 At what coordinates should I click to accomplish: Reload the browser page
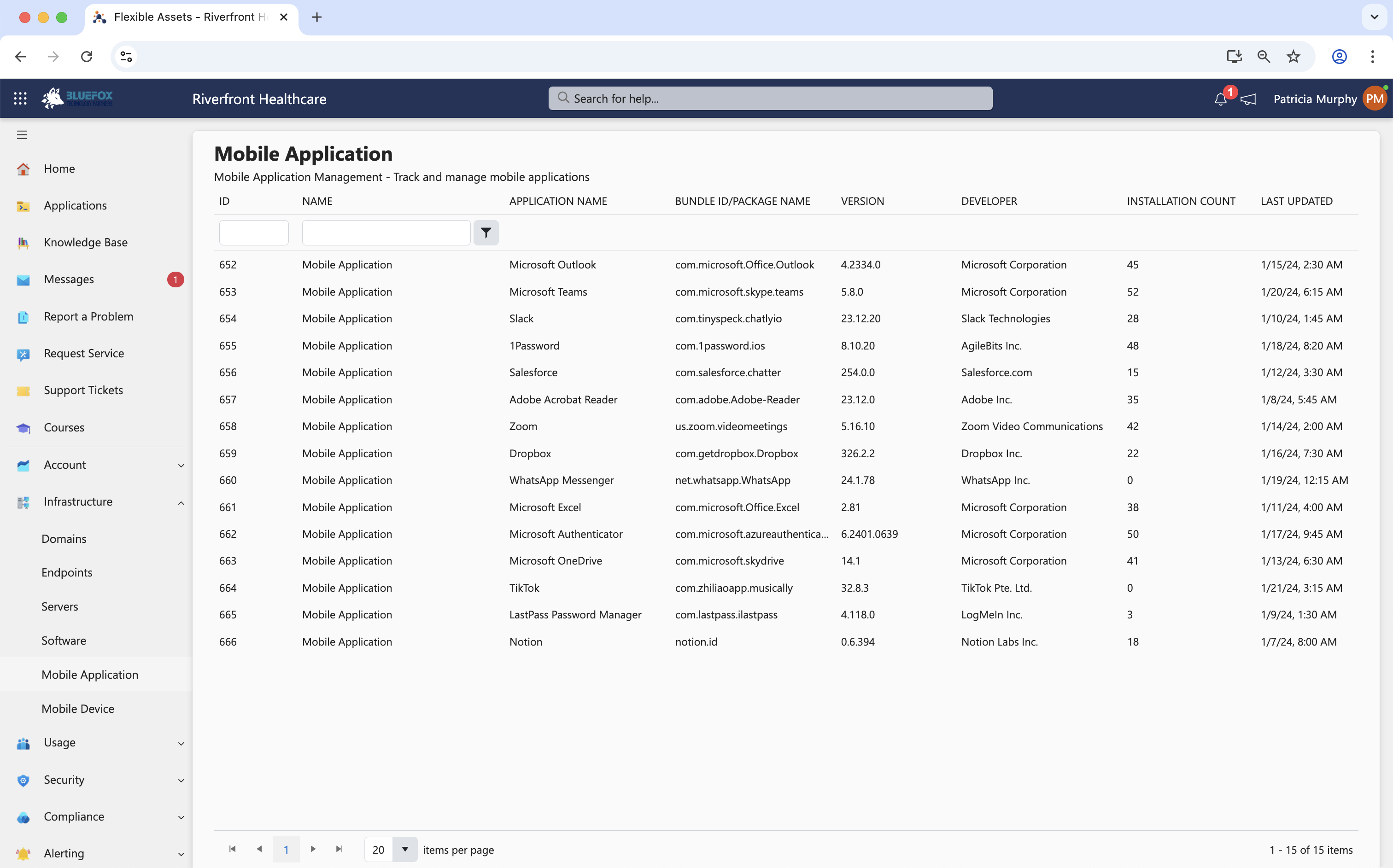87,56
